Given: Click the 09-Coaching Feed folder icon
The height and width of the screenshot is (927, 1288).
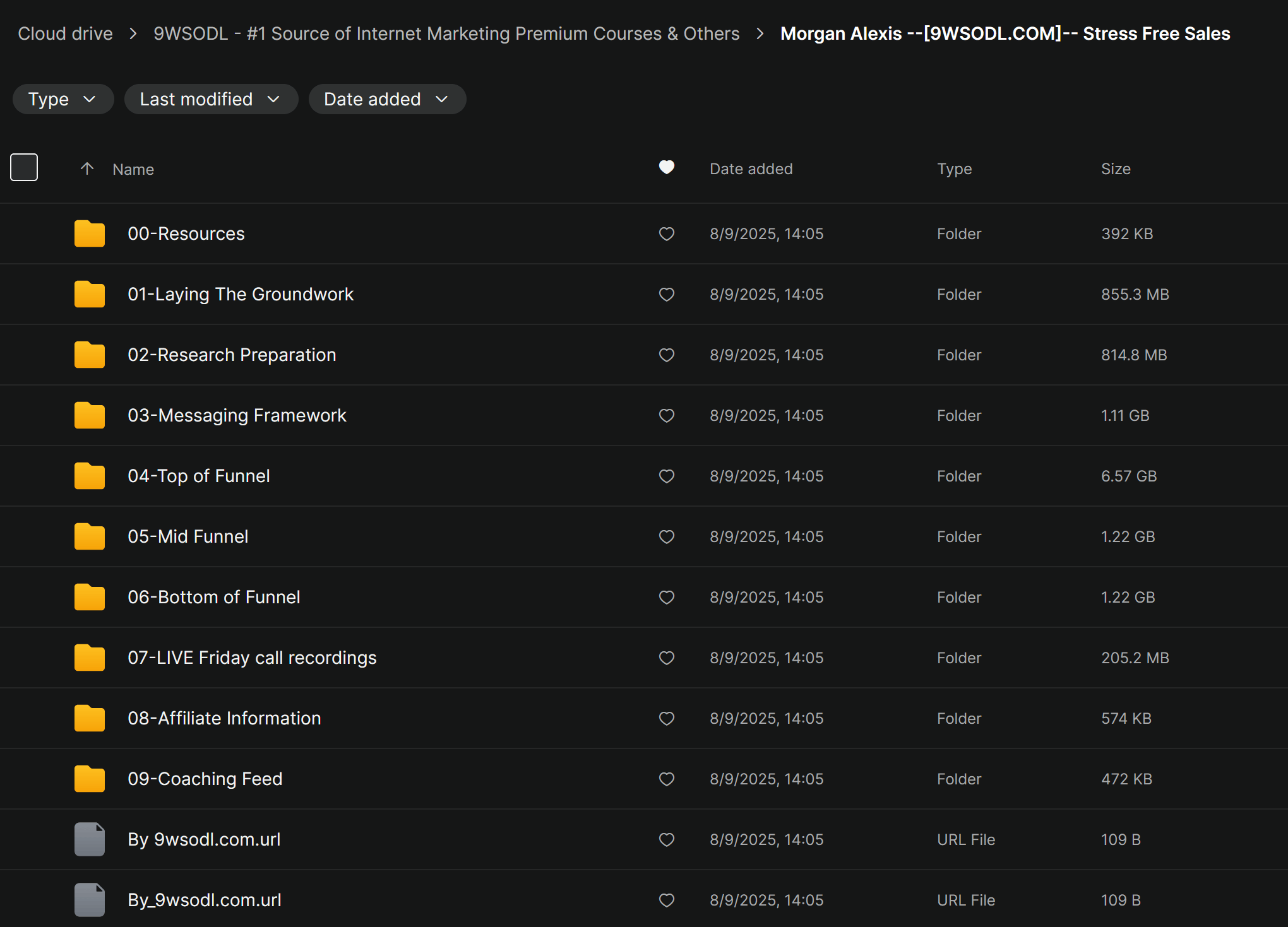Looking at the screenshot, I should click(x=89, y=779).
